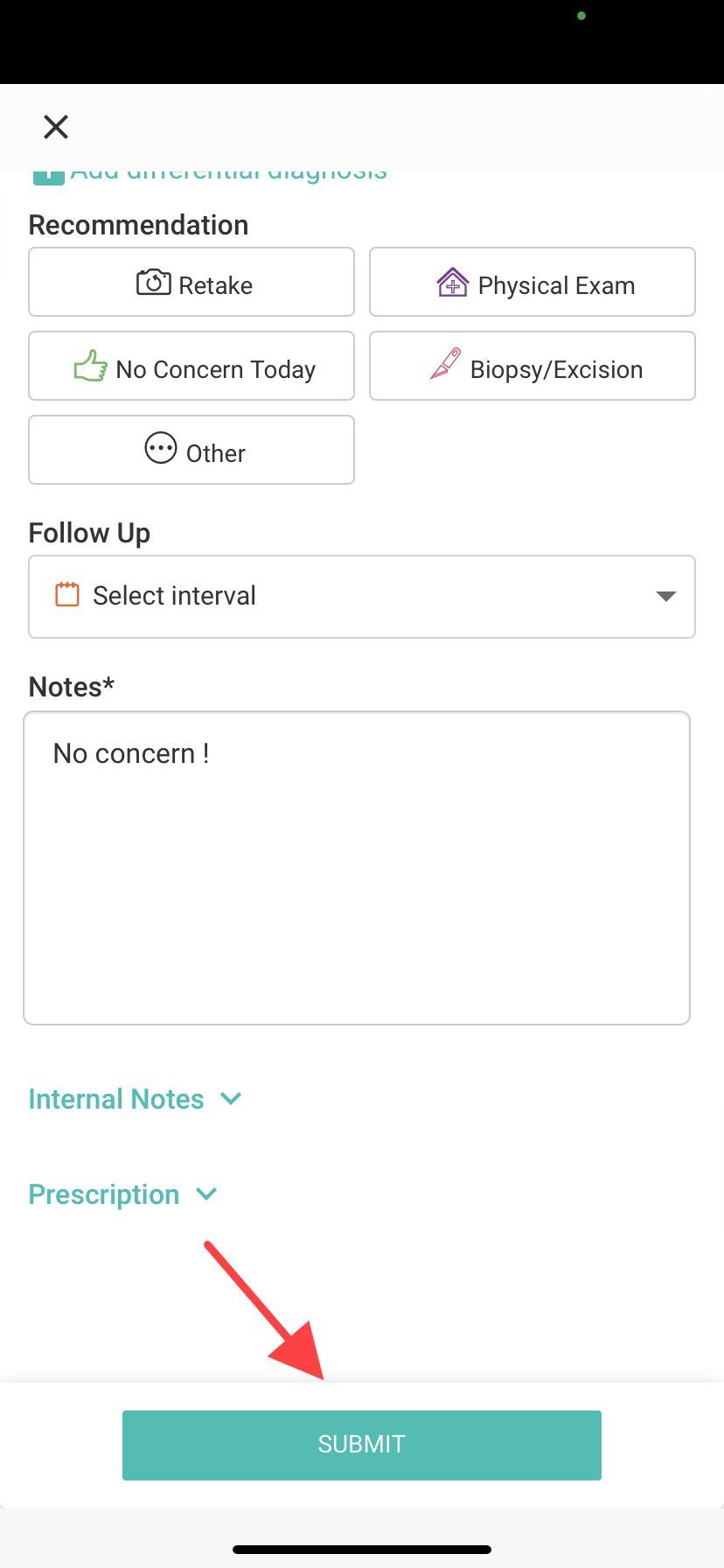Click the plus icon for differential diagnosis

click(x=49, y=176)
